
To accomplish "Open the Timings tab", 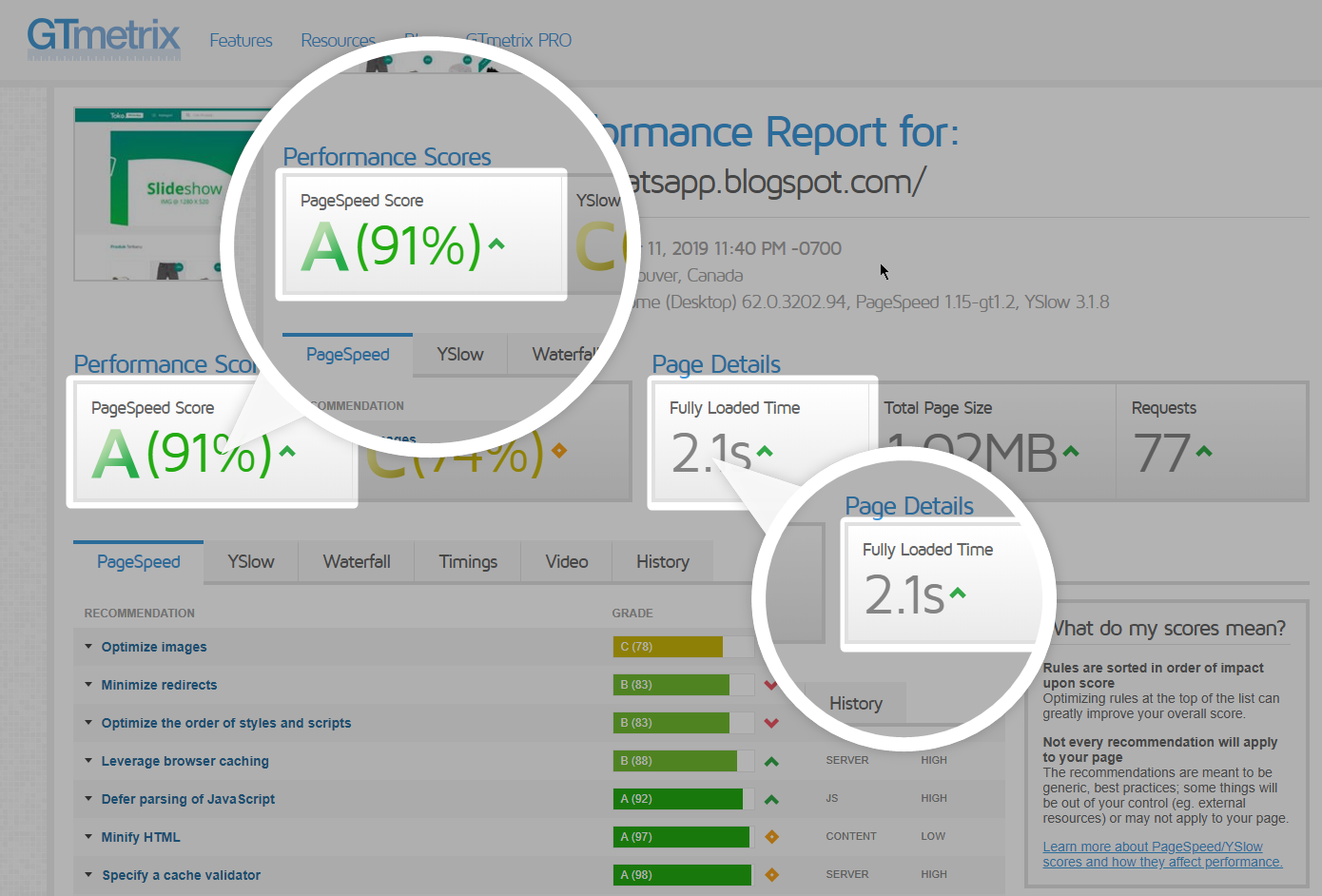I will point(468,562).
